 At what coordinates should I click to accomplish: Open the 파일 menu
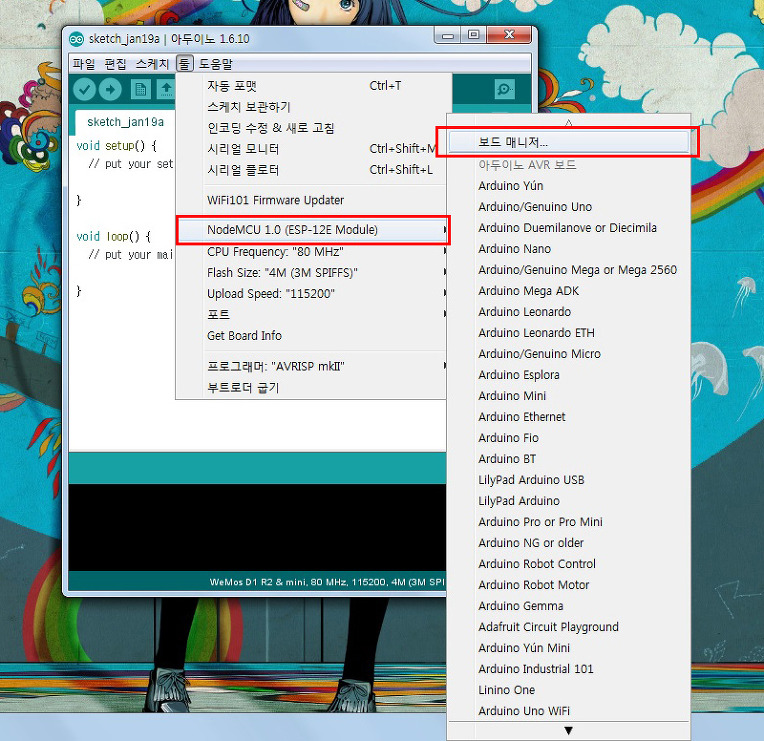[83, 64]
